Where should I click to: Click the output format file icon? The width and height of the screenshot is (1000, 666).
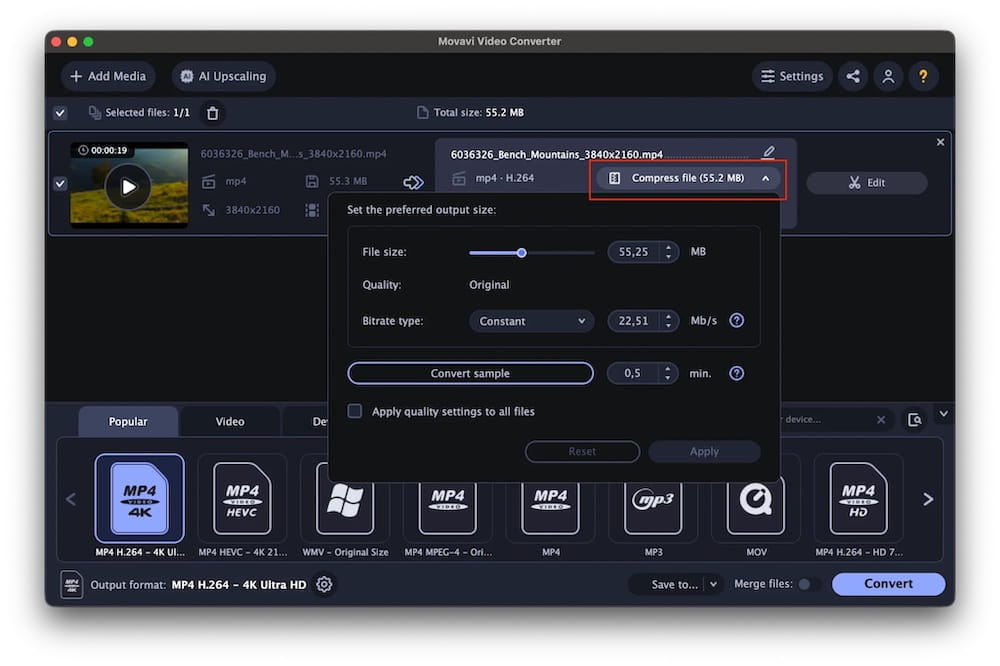pos(71,584)
